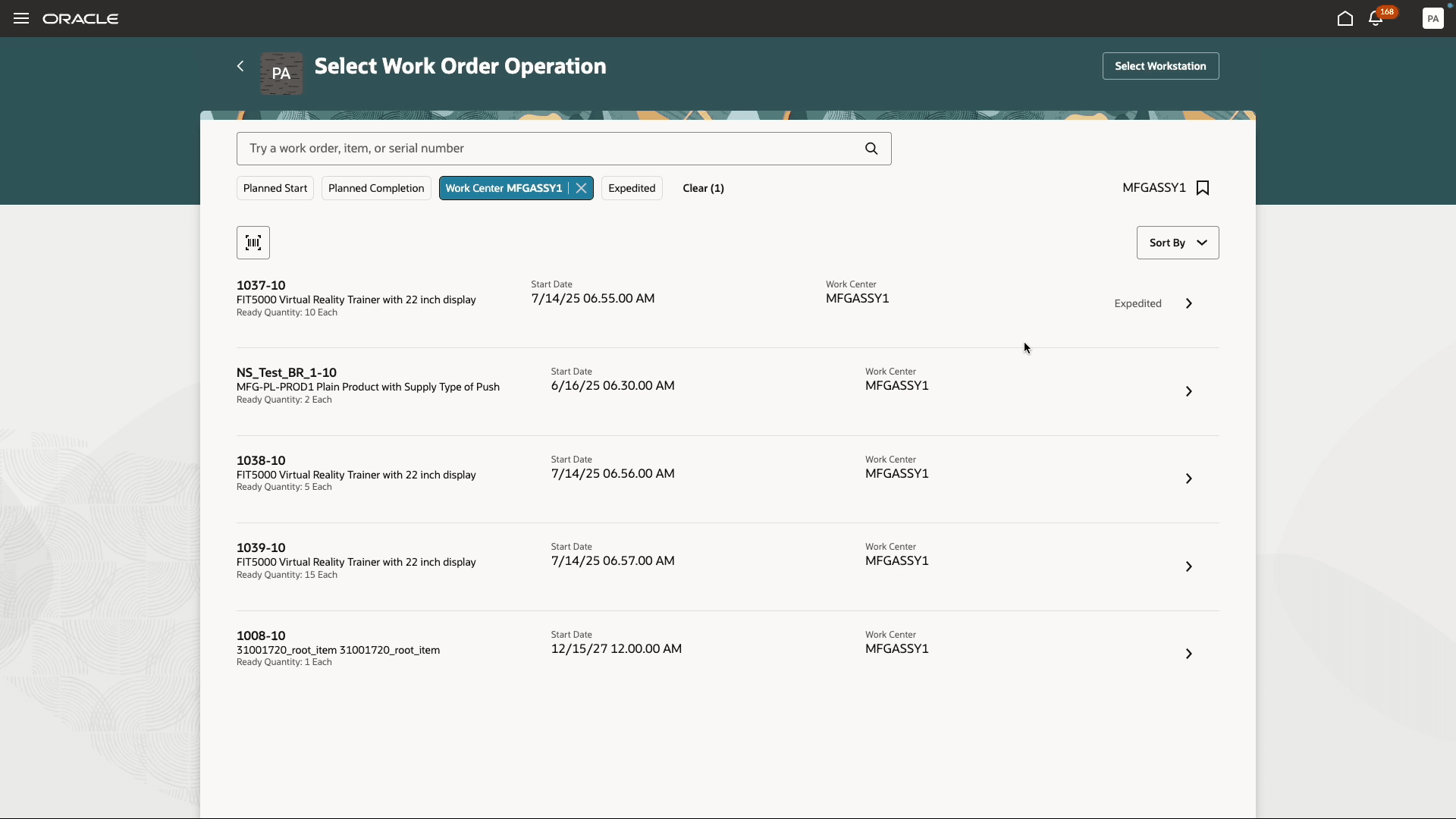
Task: Toggle the Expedited filter chip
Action: tap(632, 187)
